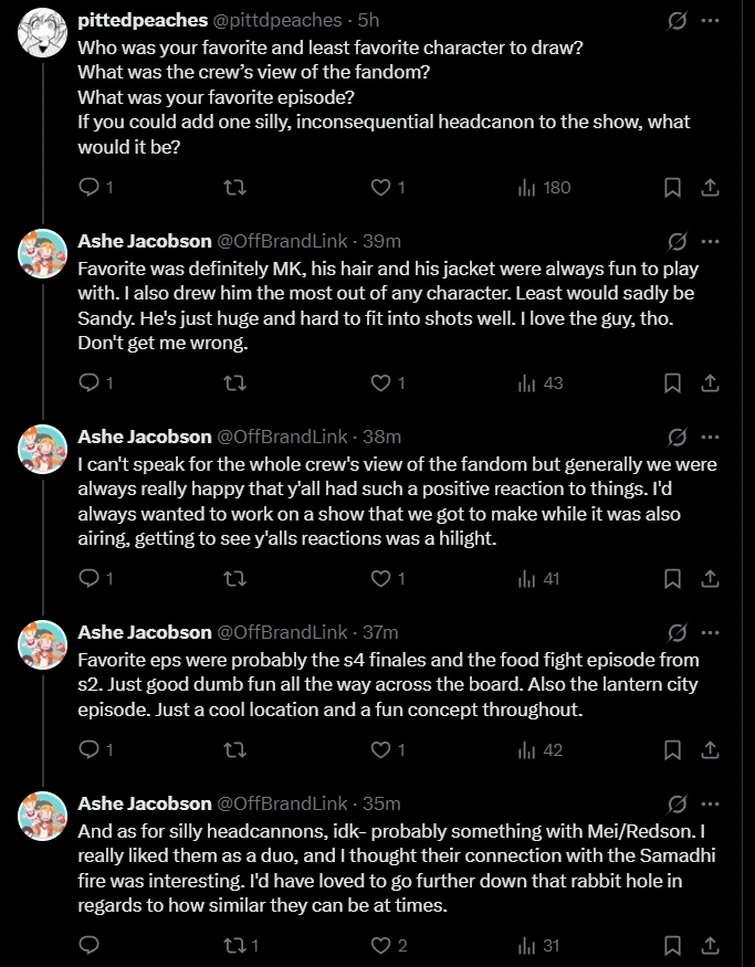Reply to the pittedpeaches question tweet
This screenshot has height=967, width=755.
(89, 187)
